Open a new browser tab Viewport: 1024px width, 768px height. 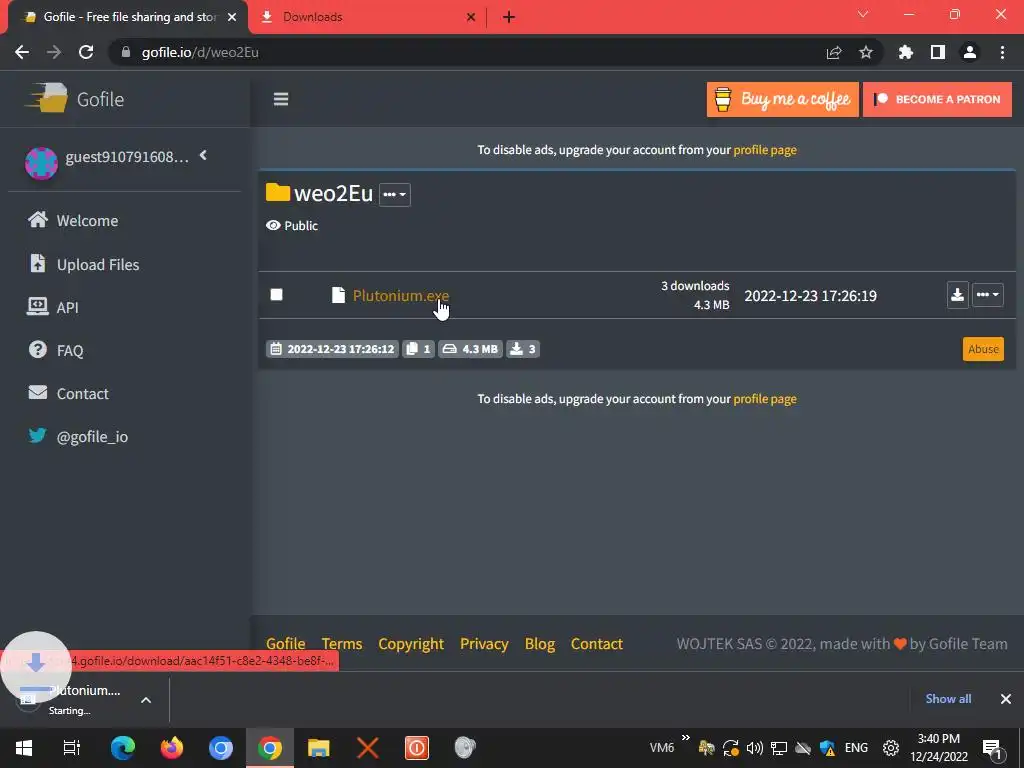(x=509, y=17)
